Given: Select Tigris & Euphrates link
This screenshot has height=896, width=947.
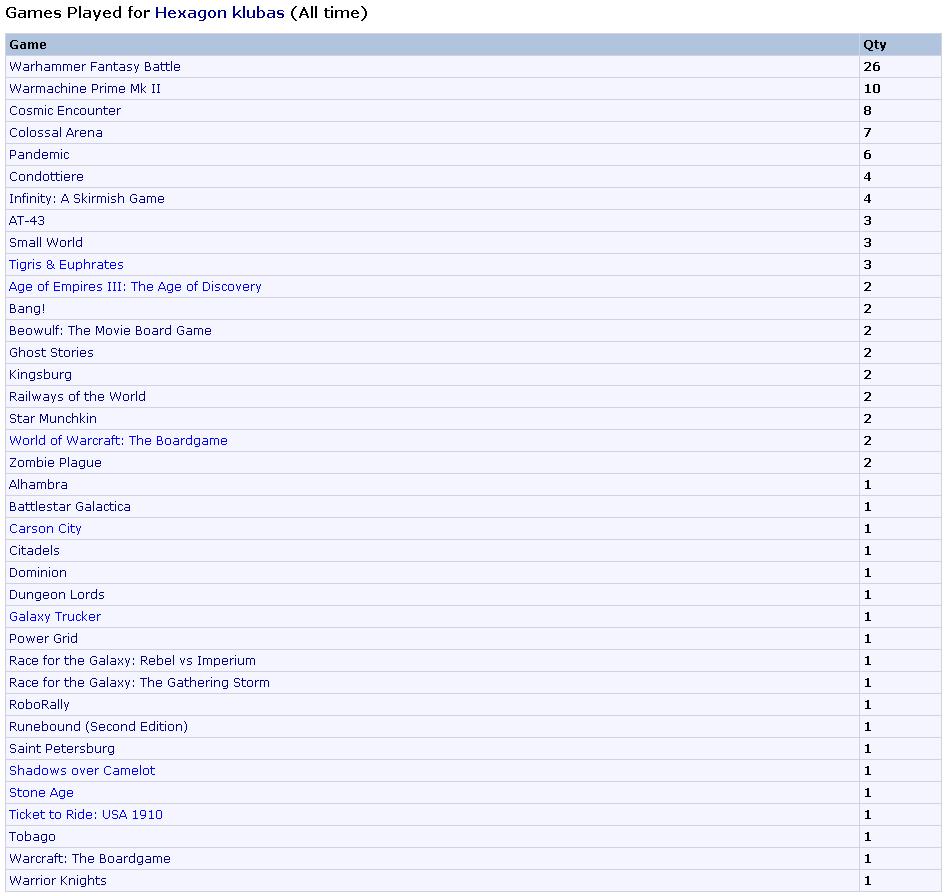Looking at the screenshot, I should [x=66, y=265].
